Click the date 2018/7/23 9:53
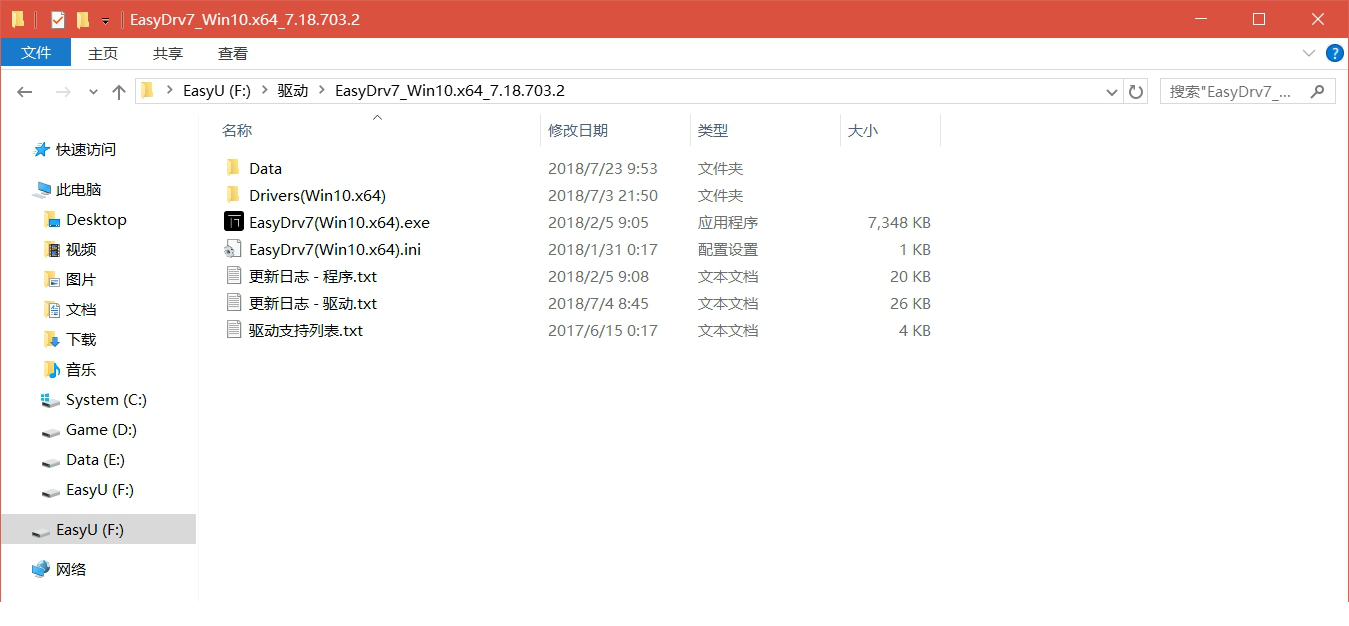This screenshot has height=626, width=1349. click(603, 168)
